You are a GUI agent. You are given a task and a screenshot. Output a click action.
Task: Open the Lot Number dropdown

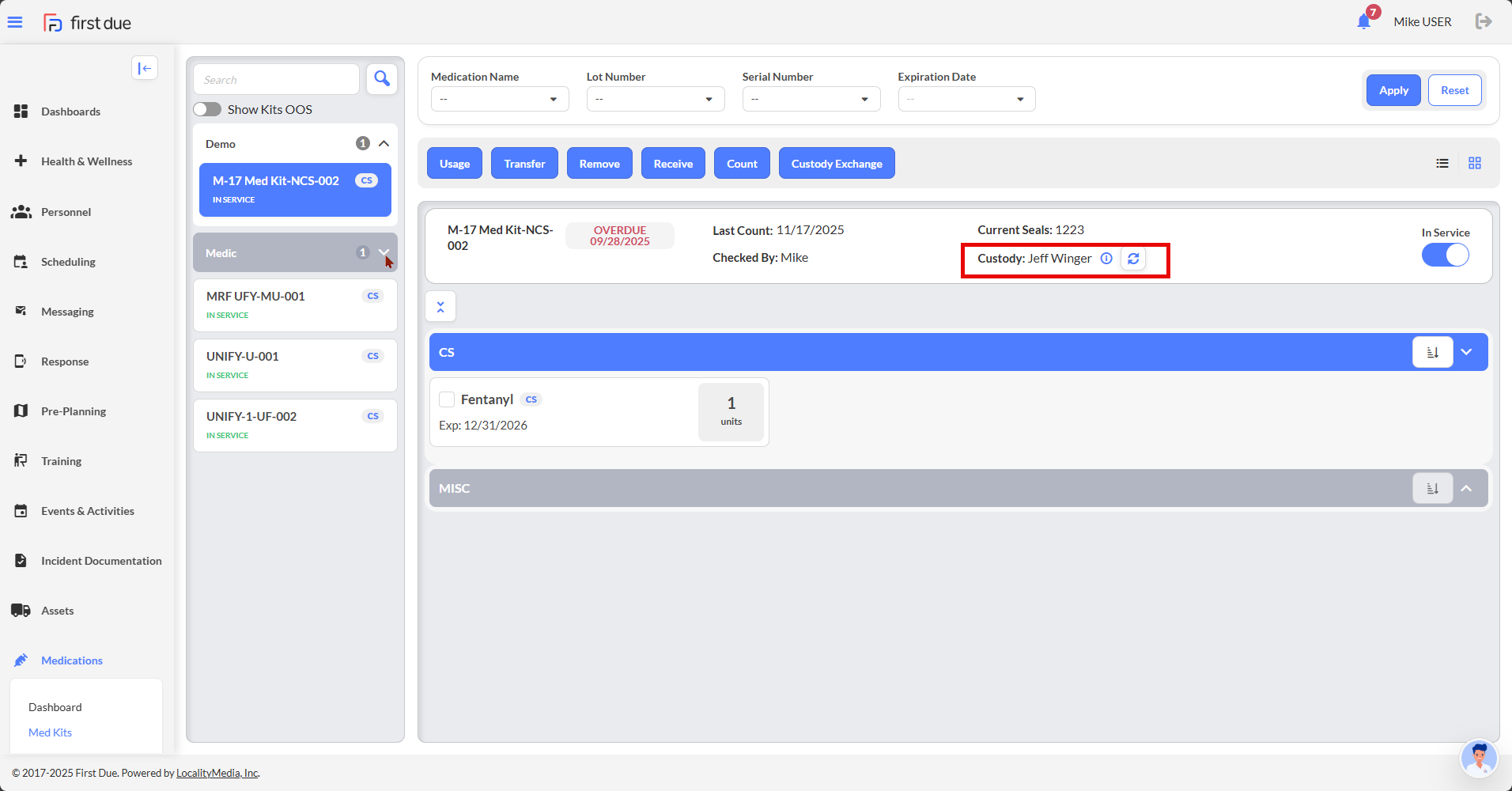[655, 99]
